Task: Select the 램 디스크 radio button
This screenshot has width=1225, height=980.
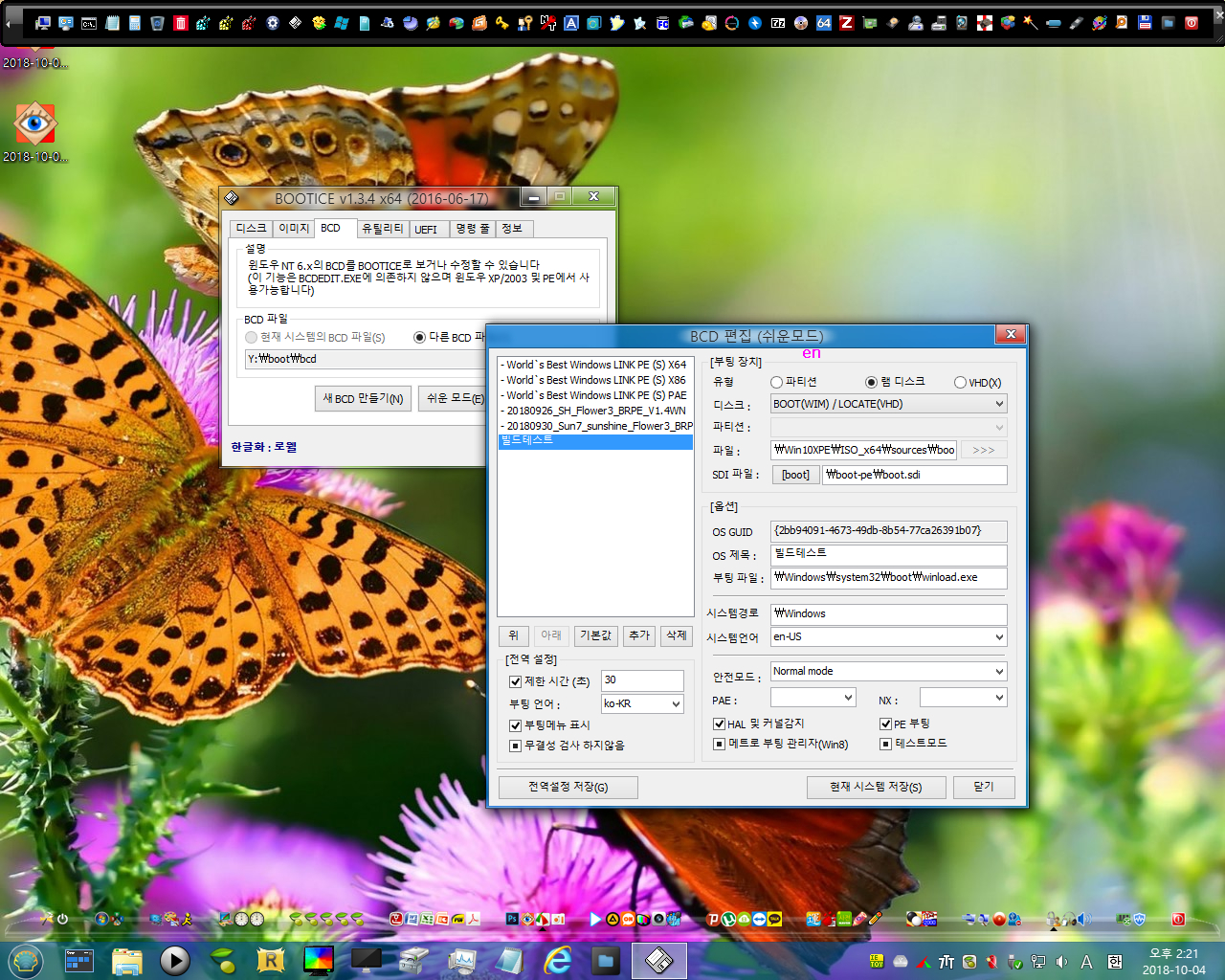Action: (871, 382)
